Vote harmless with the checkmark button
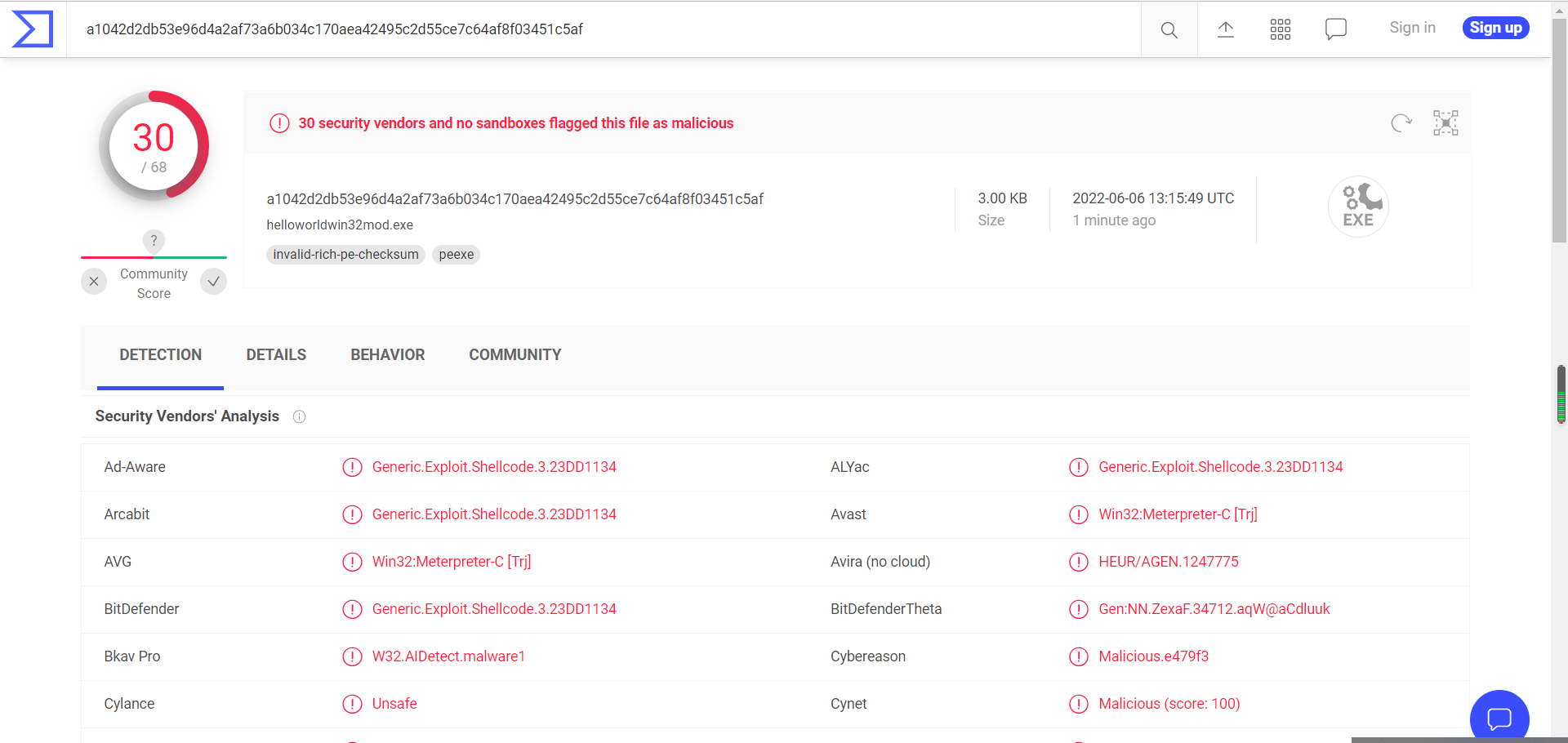Image resolution: width=1568 pixels, height=743 pixels. (213, 282)
